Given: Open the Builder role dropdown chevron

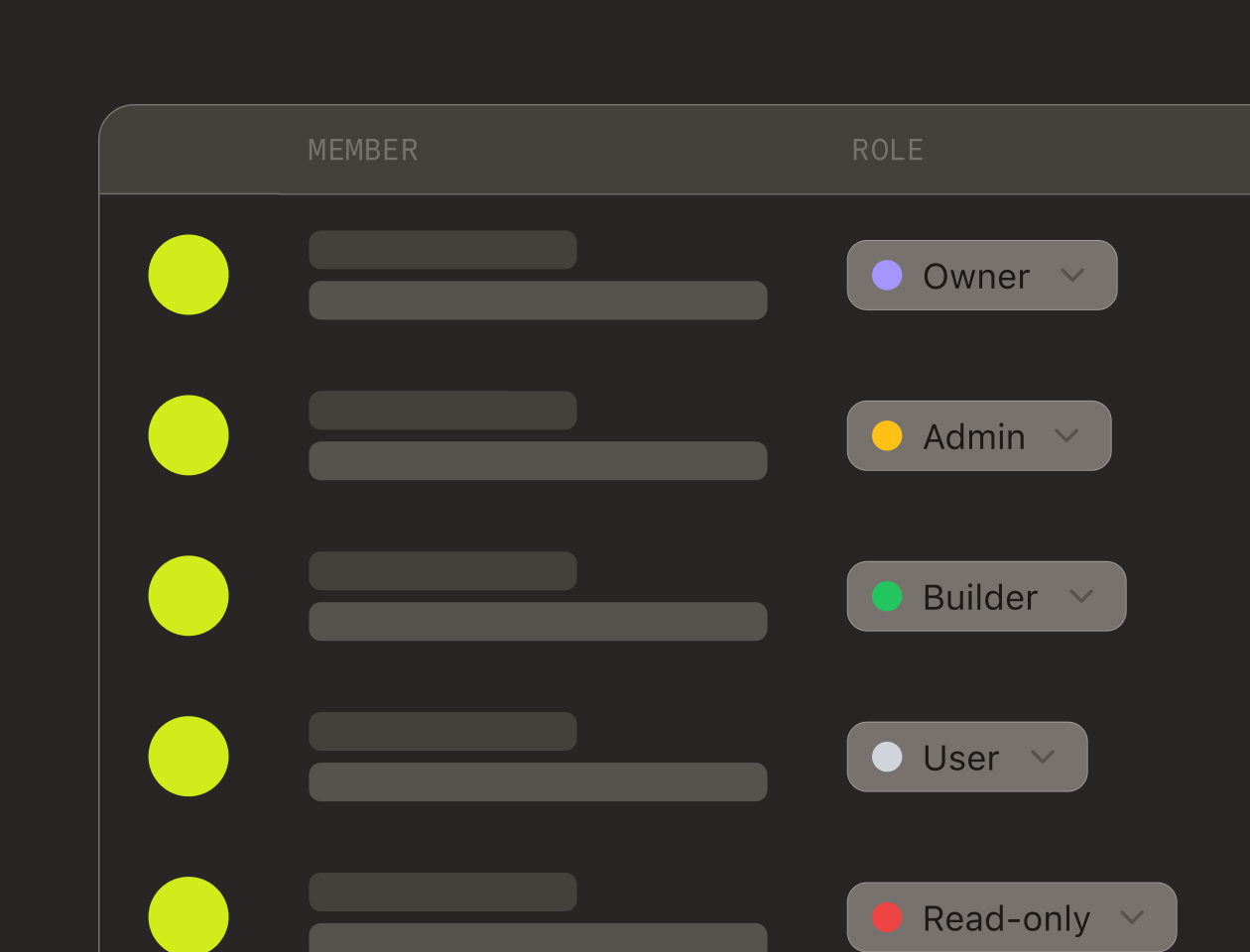Looking at the screenshot, I should click(x=1082, y=597).
